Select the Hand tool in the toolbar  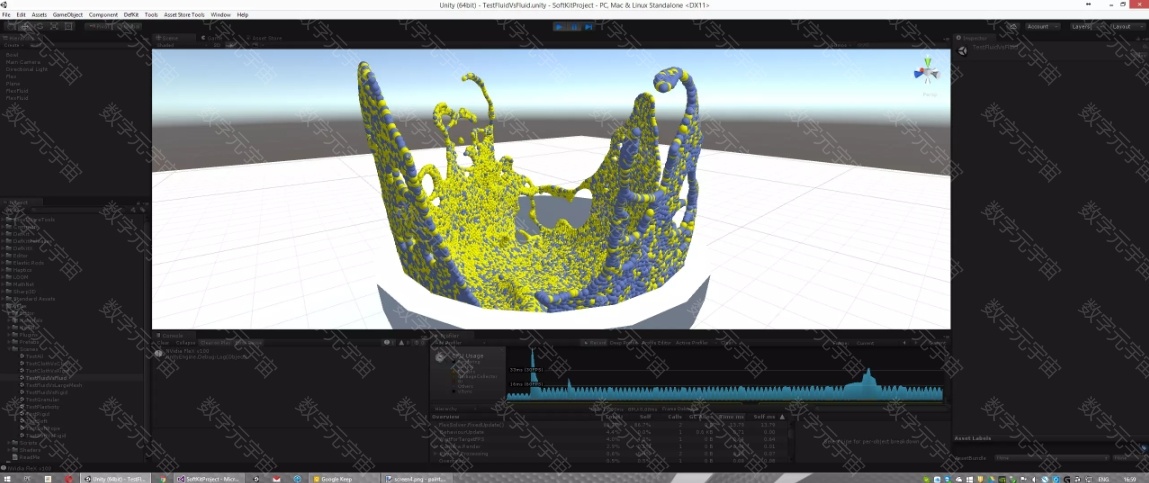(12, 27)
